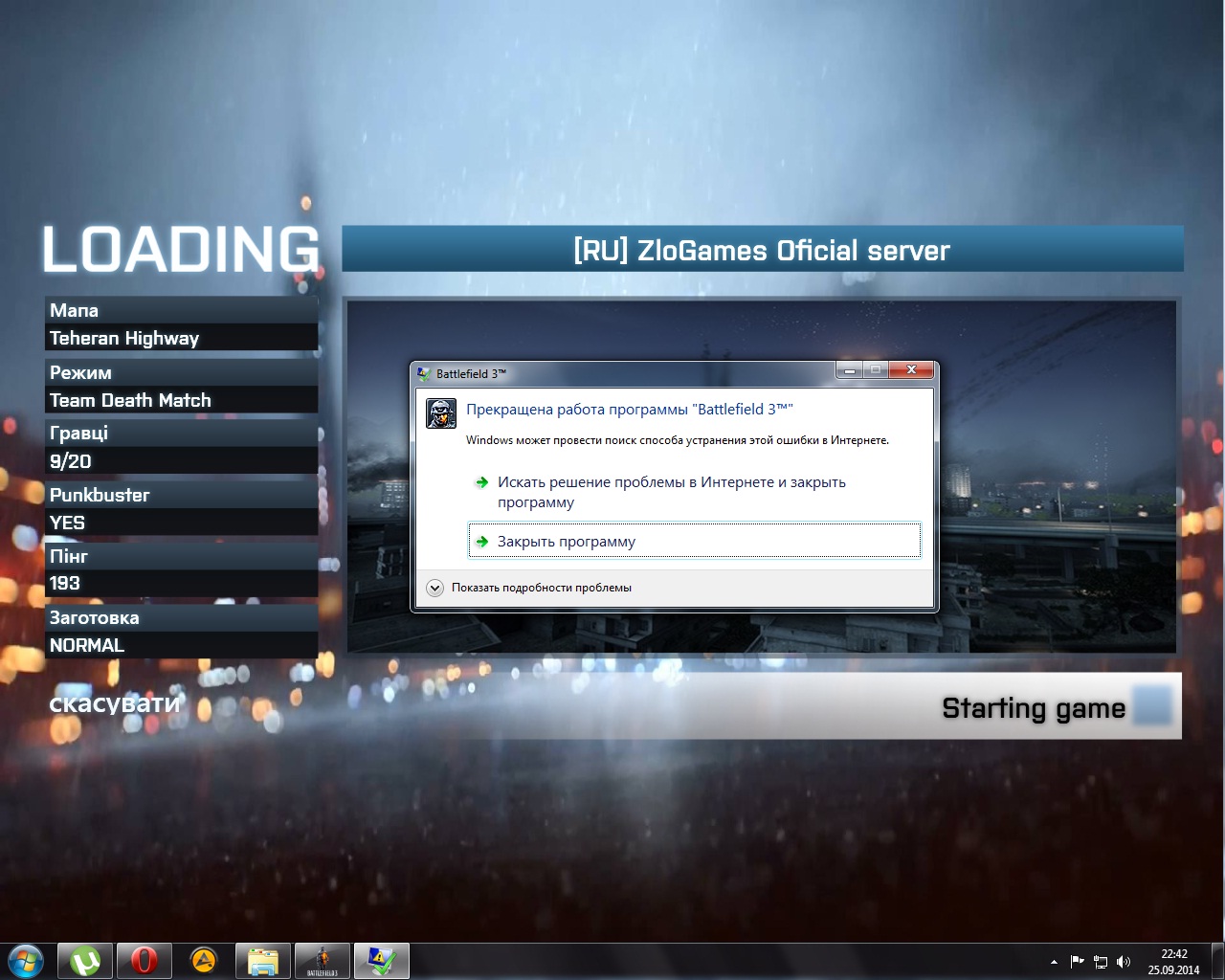Open the crash report taskbar icon
Screen dimensions: 1225x980
pos(382,961)
